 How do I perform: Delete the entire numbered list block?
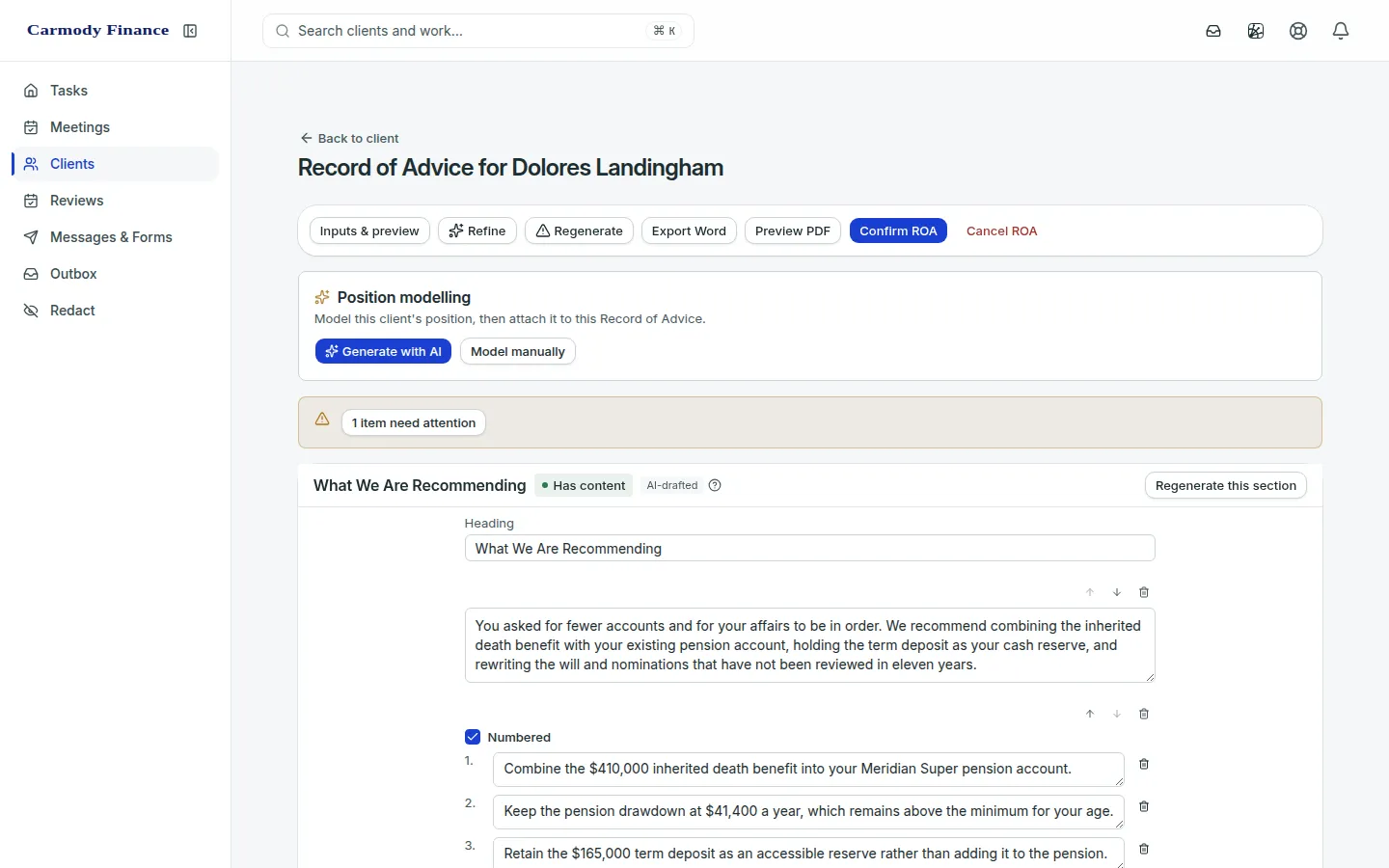1144,714
